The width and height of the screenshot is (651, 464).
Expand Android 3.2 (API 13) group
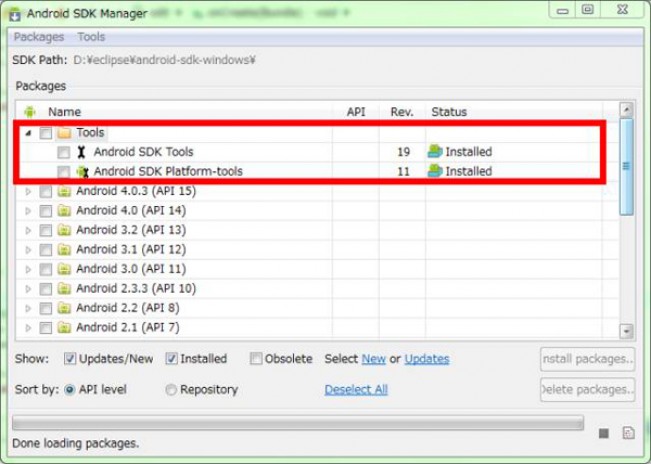point(28,230)
